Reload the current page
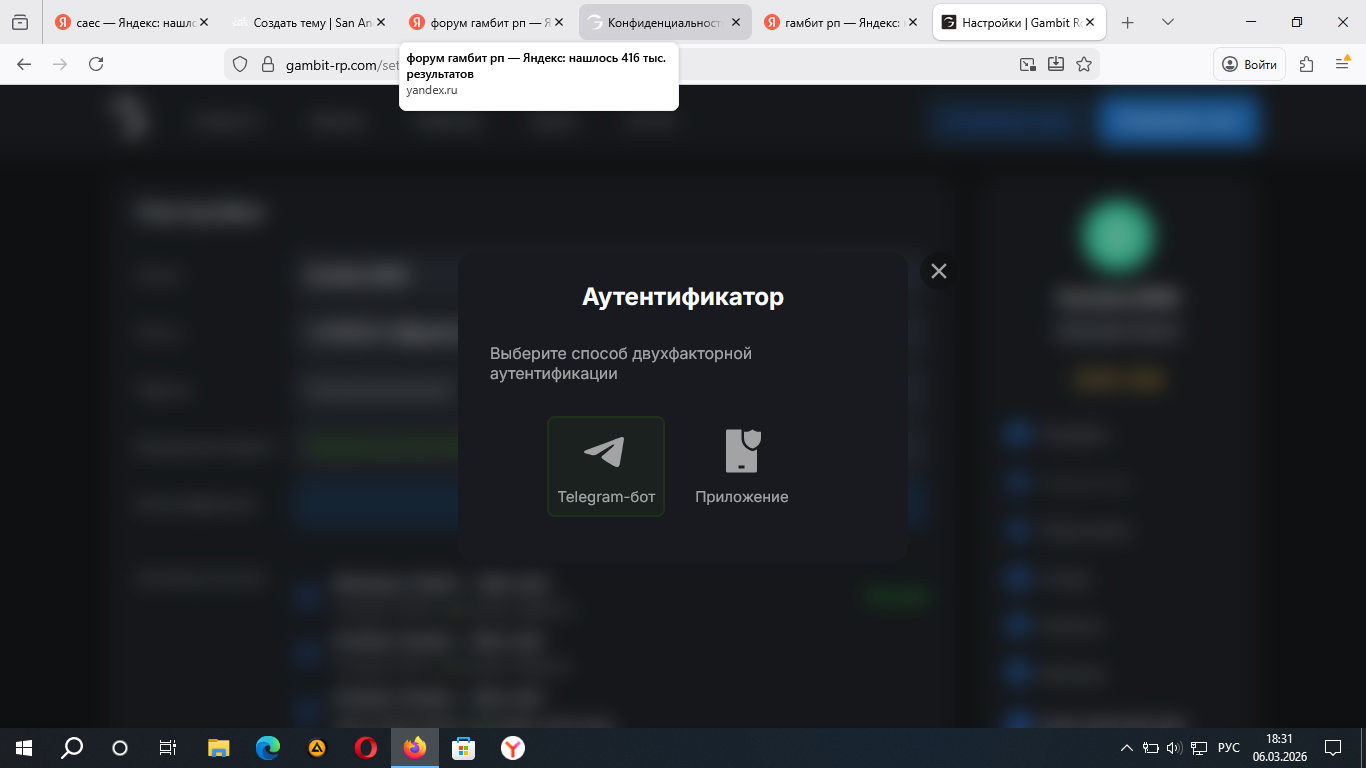This screenshot has width=1366, height=768. (x=96, y=64)
